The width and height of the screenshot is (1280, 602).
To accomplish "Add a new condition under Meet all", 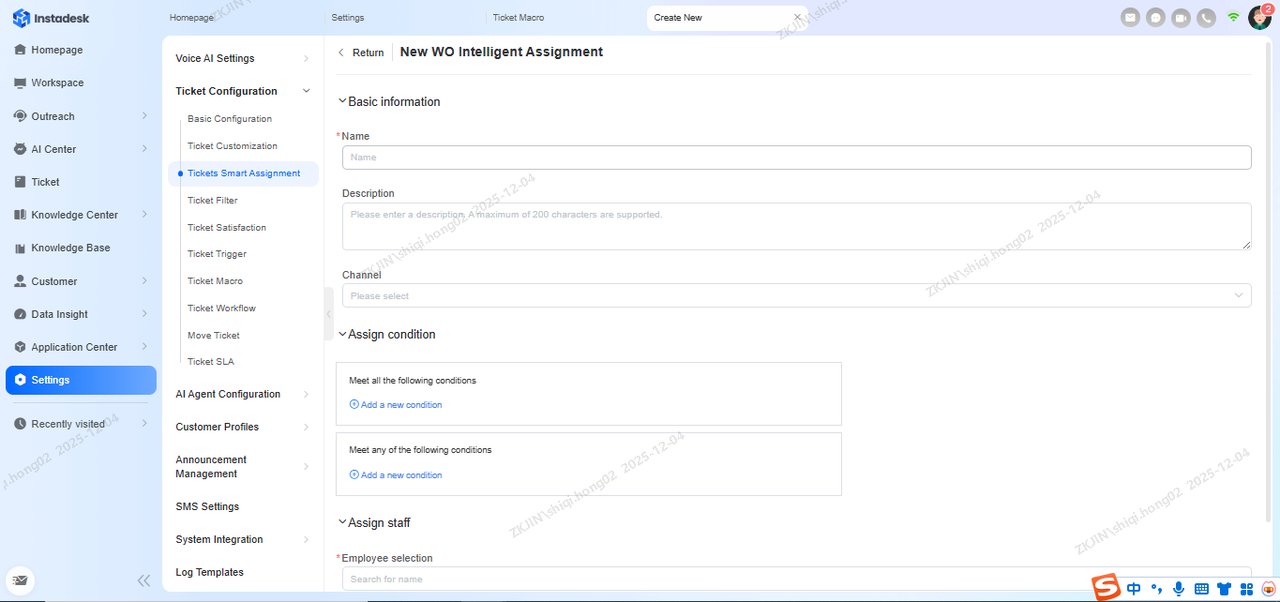I will [x=396, y=405].
